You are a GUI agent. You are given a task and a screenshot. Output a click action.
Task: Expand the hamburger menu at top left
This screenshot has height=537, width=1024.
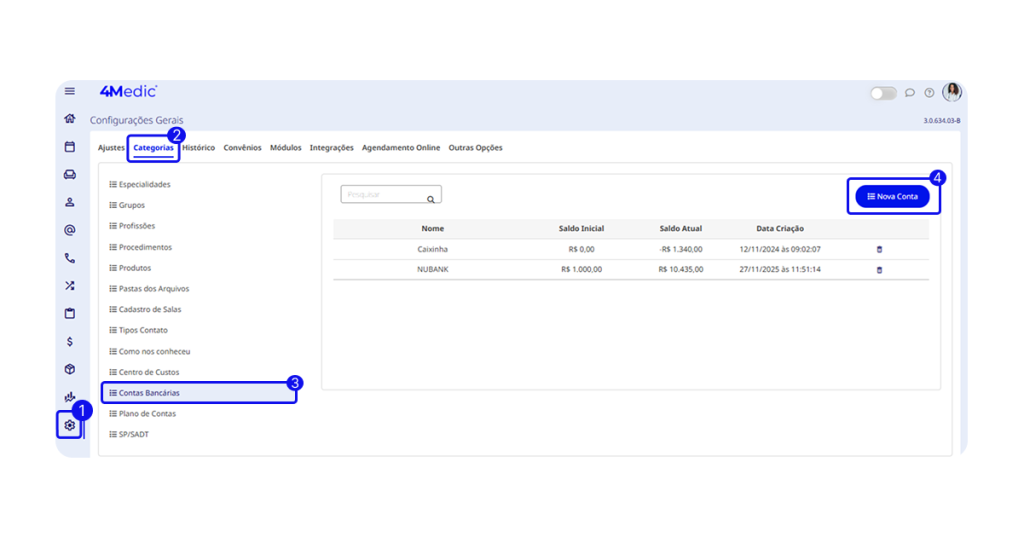pos(69,91)
